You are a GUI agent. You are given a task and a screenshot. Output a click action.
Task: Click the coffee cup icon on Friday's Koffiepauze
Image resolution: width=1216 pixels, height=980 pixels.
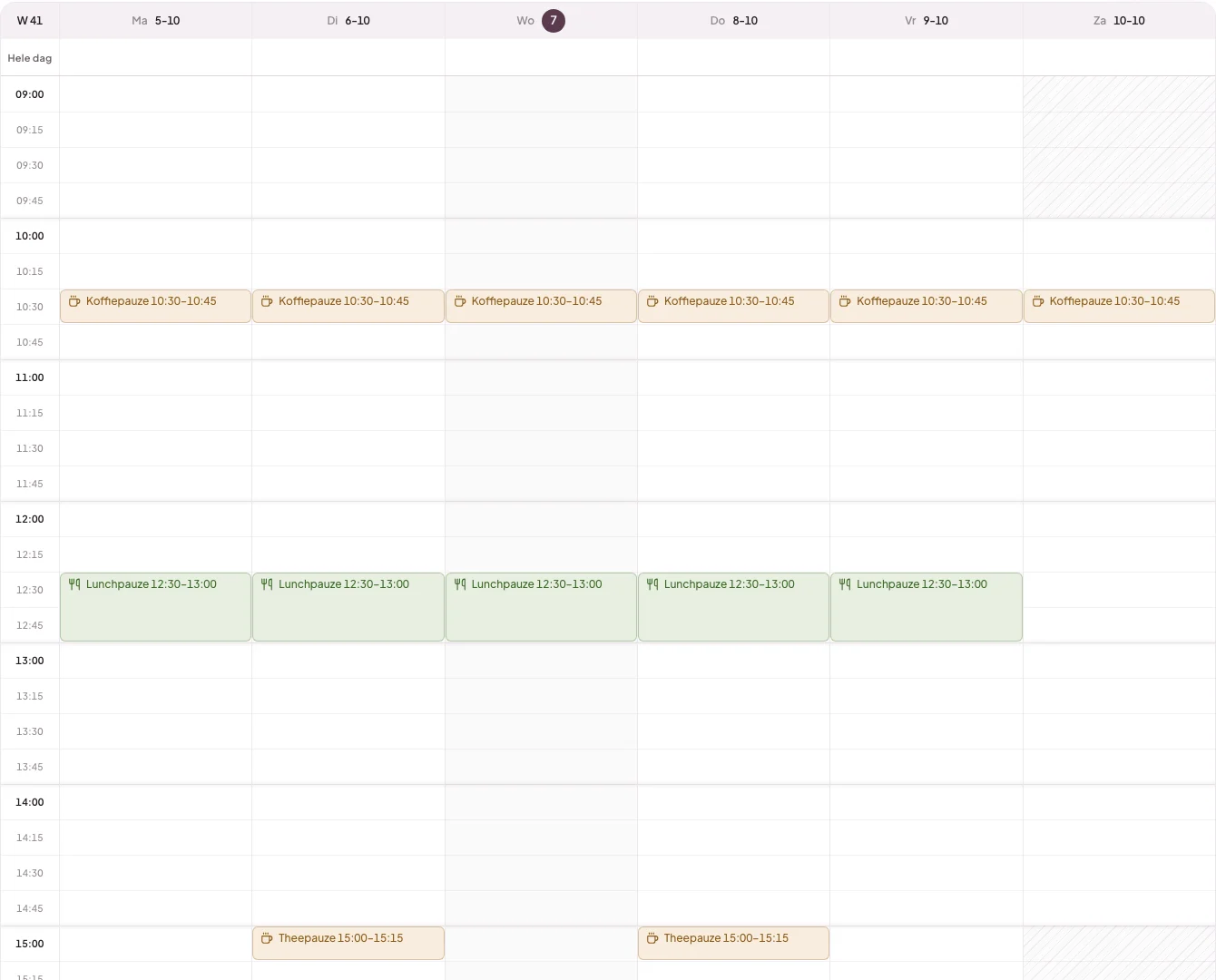point(845,301)
